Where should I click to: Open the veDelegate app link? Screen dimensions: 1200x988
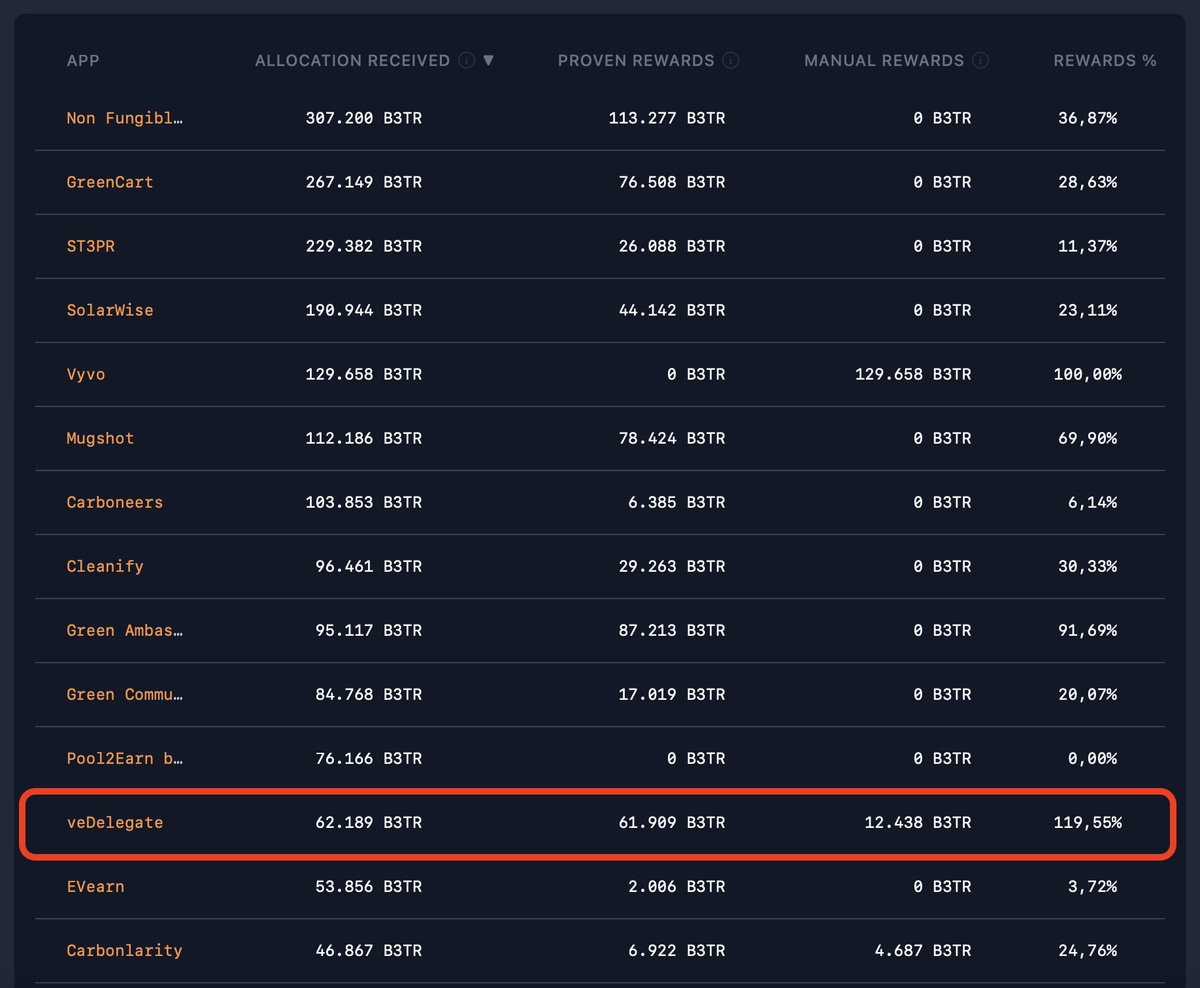115,822
